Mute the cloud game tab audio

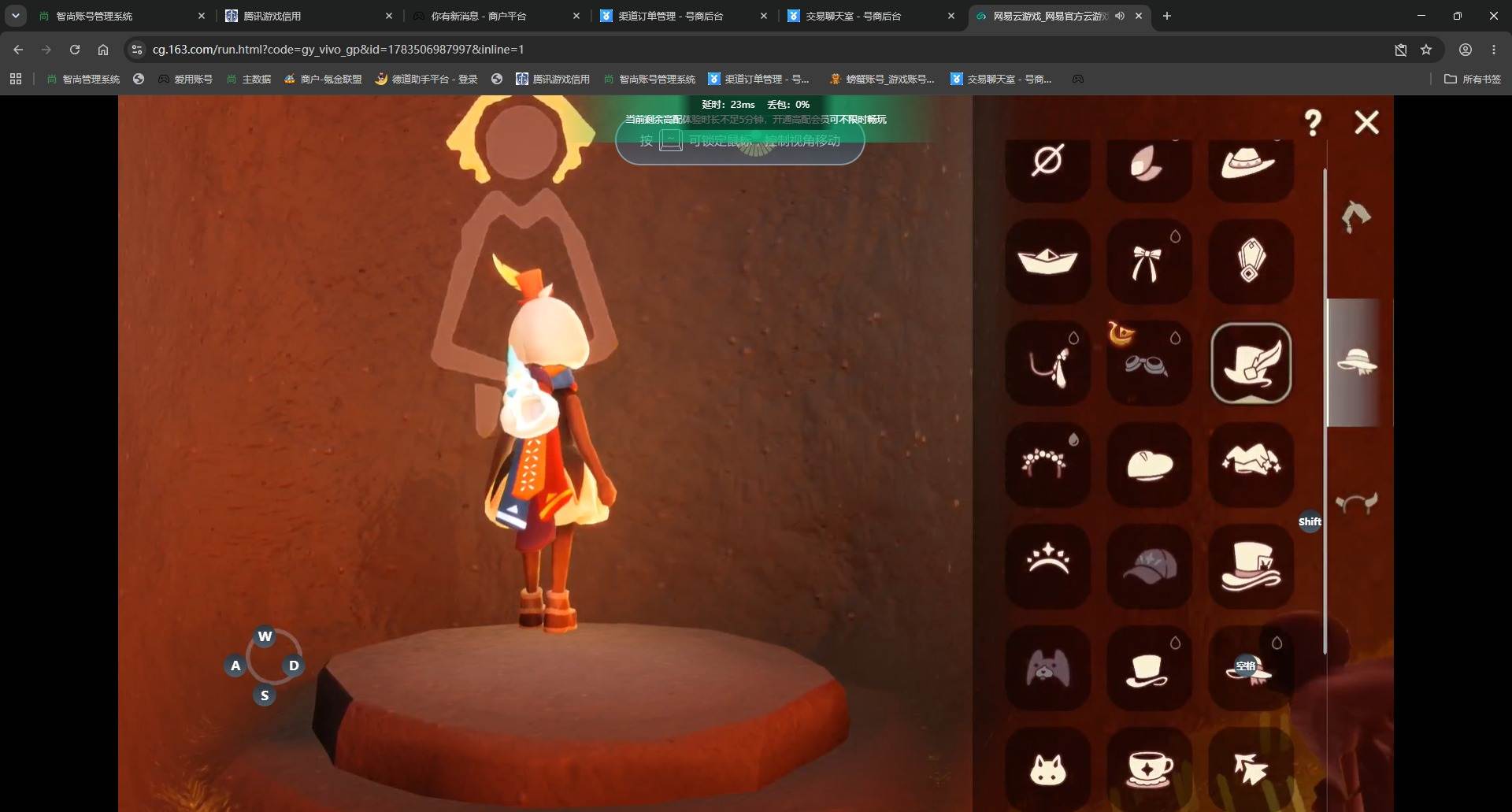[x=1119, y=16]
